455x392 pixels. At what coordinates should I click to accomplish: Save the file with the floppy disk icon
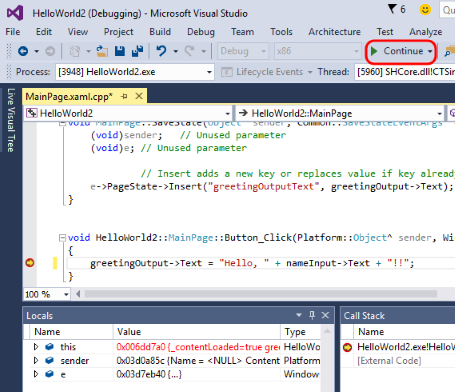tap(120, 51)
